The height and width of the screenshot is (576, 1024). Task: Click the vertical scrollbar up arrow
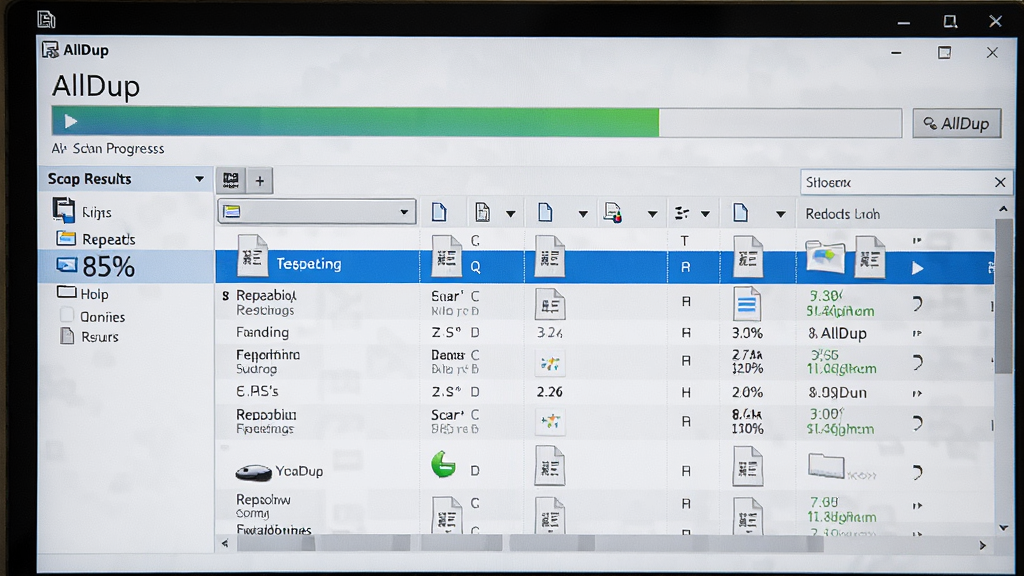tap(1004, 209)
